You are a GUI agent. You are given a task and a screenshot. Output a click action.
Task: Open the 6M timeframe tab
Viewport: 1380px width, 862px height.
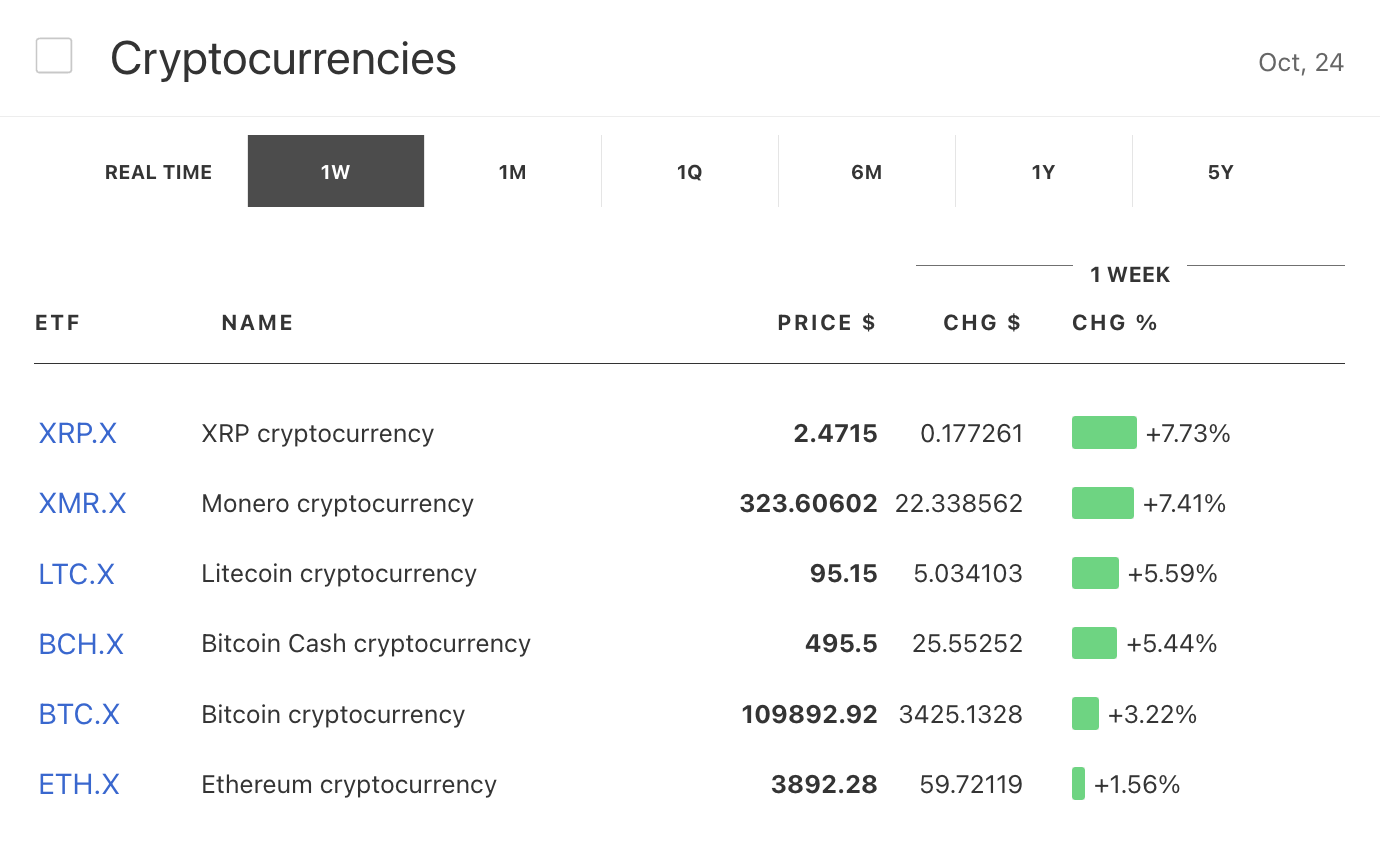[x=866, y=172]
